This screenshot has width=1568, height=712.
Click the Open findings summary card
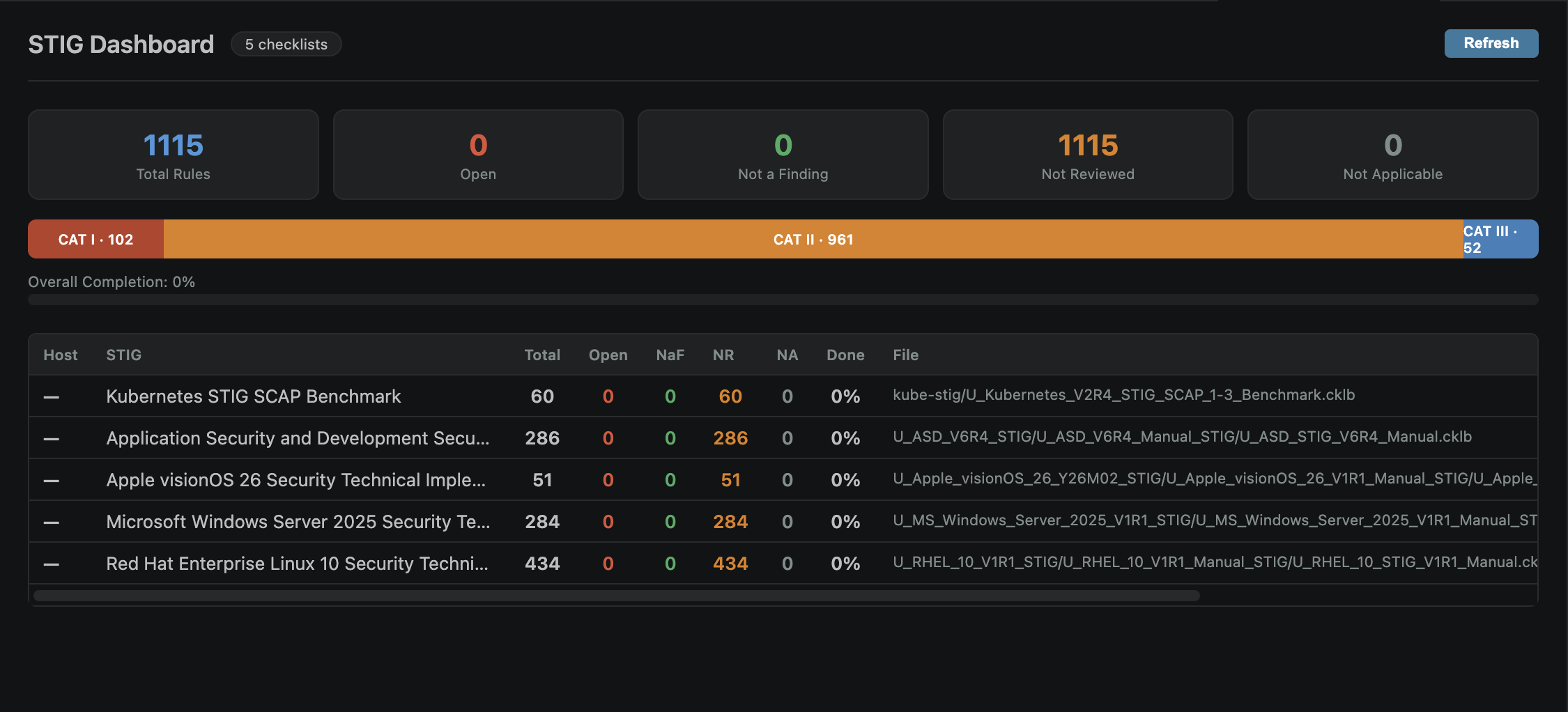pyautogui.click(x=477, y=155)
